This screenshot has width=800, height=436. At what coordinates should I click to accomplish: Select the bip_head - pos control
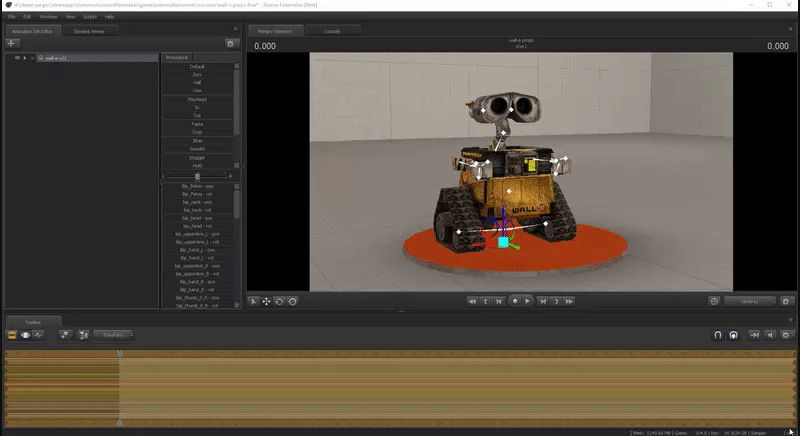(197, 218)
